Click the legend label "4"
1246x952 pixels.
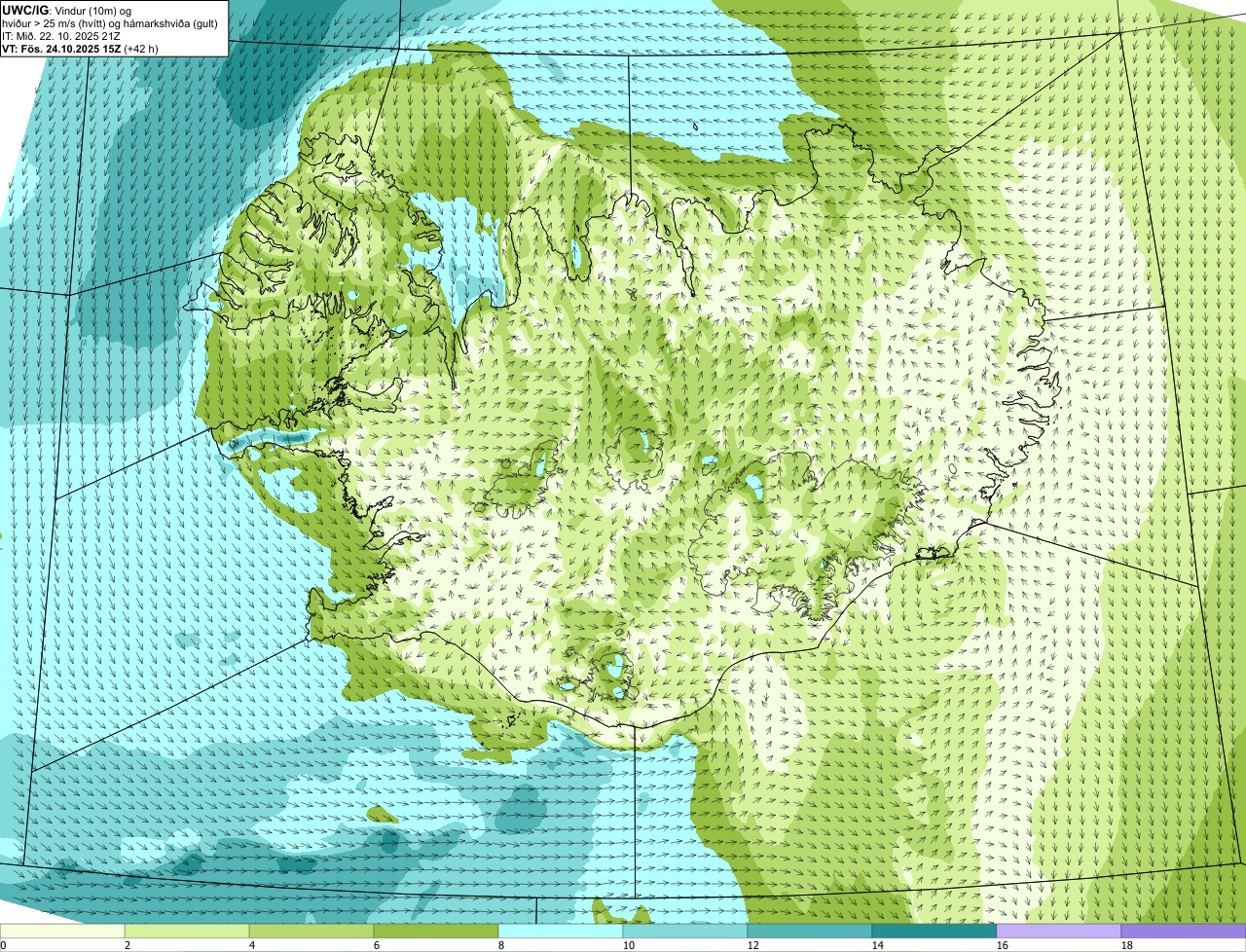coord(252,945)
